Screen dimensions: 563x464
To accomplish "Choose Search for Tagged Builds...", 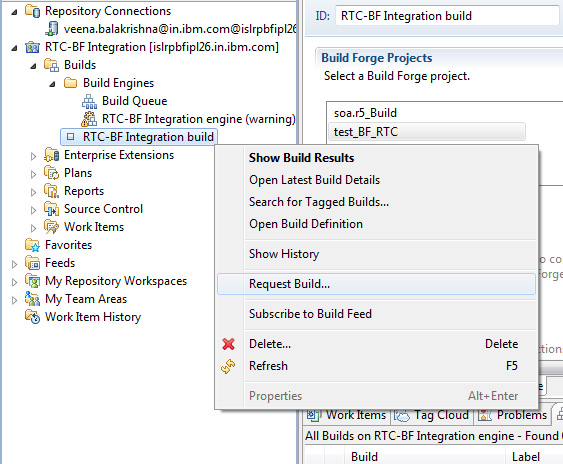I will tap(376, 202).
